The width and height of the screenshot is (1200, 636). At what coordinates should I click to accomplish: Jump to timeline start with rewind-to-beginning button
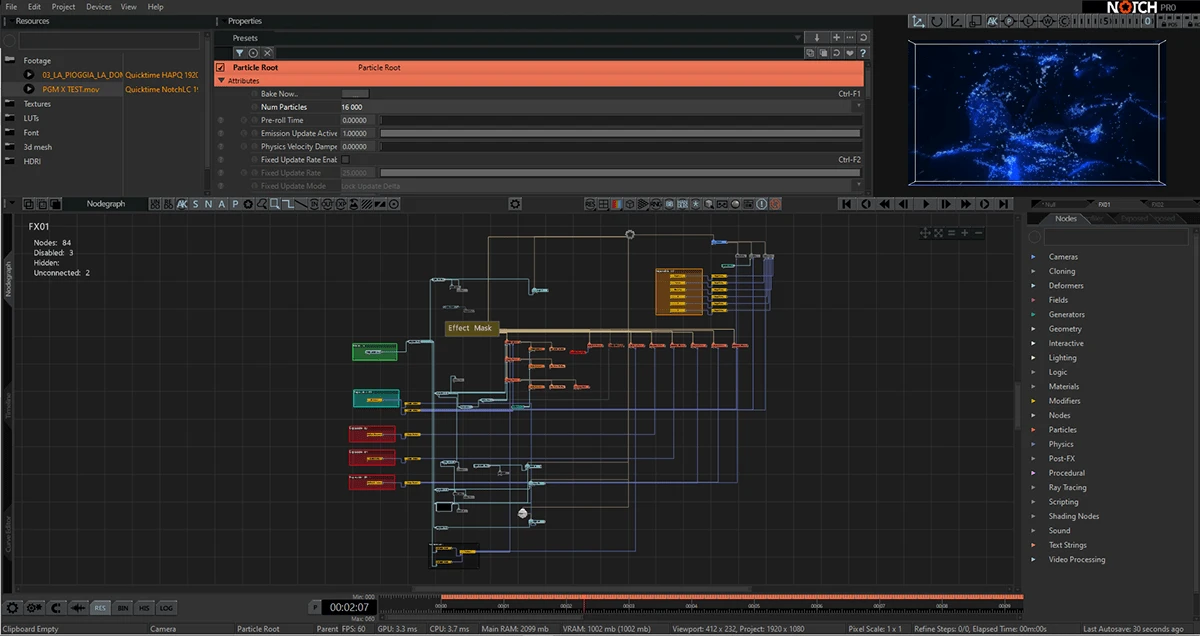(846, 204)
